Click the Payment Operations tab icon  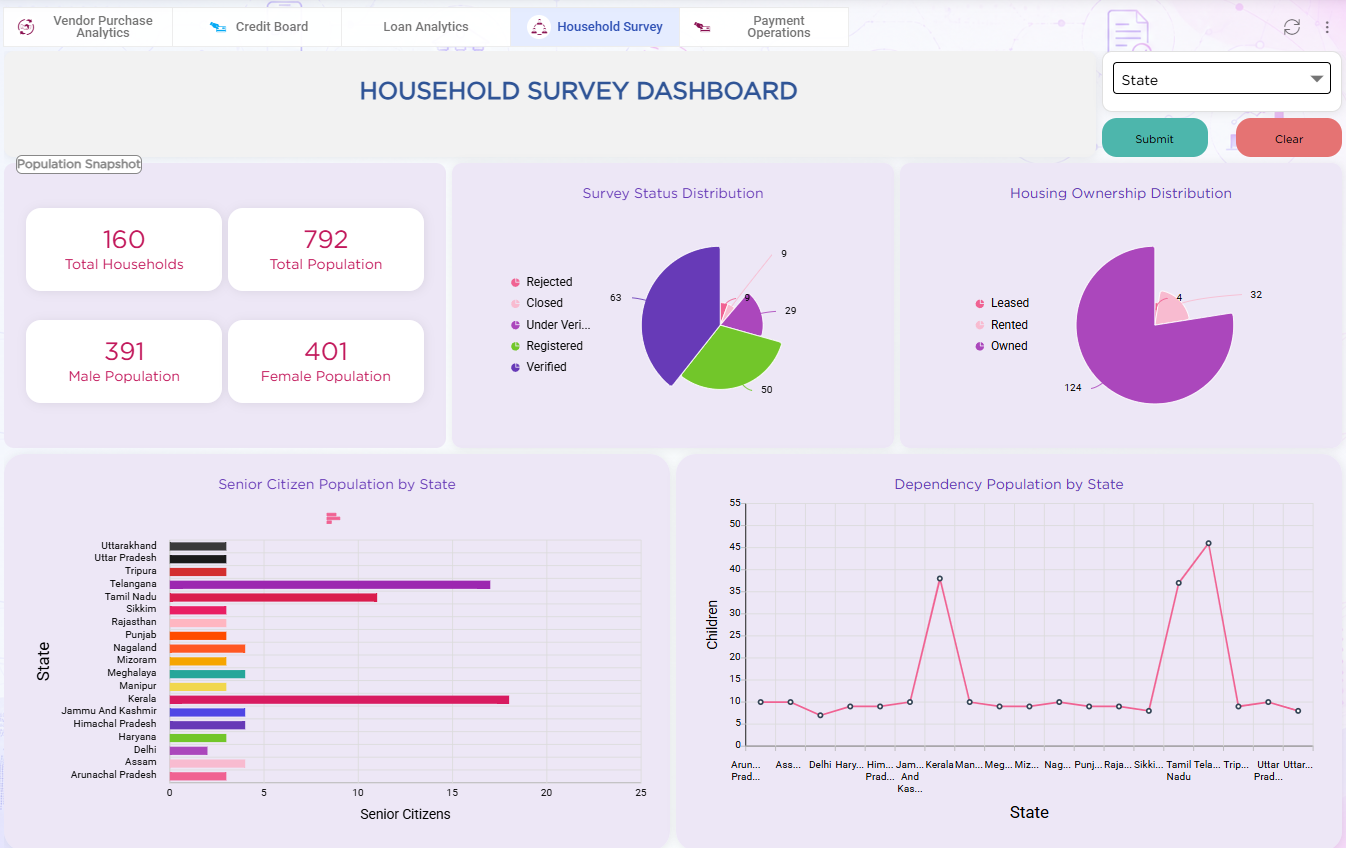(x=702, y=27)
